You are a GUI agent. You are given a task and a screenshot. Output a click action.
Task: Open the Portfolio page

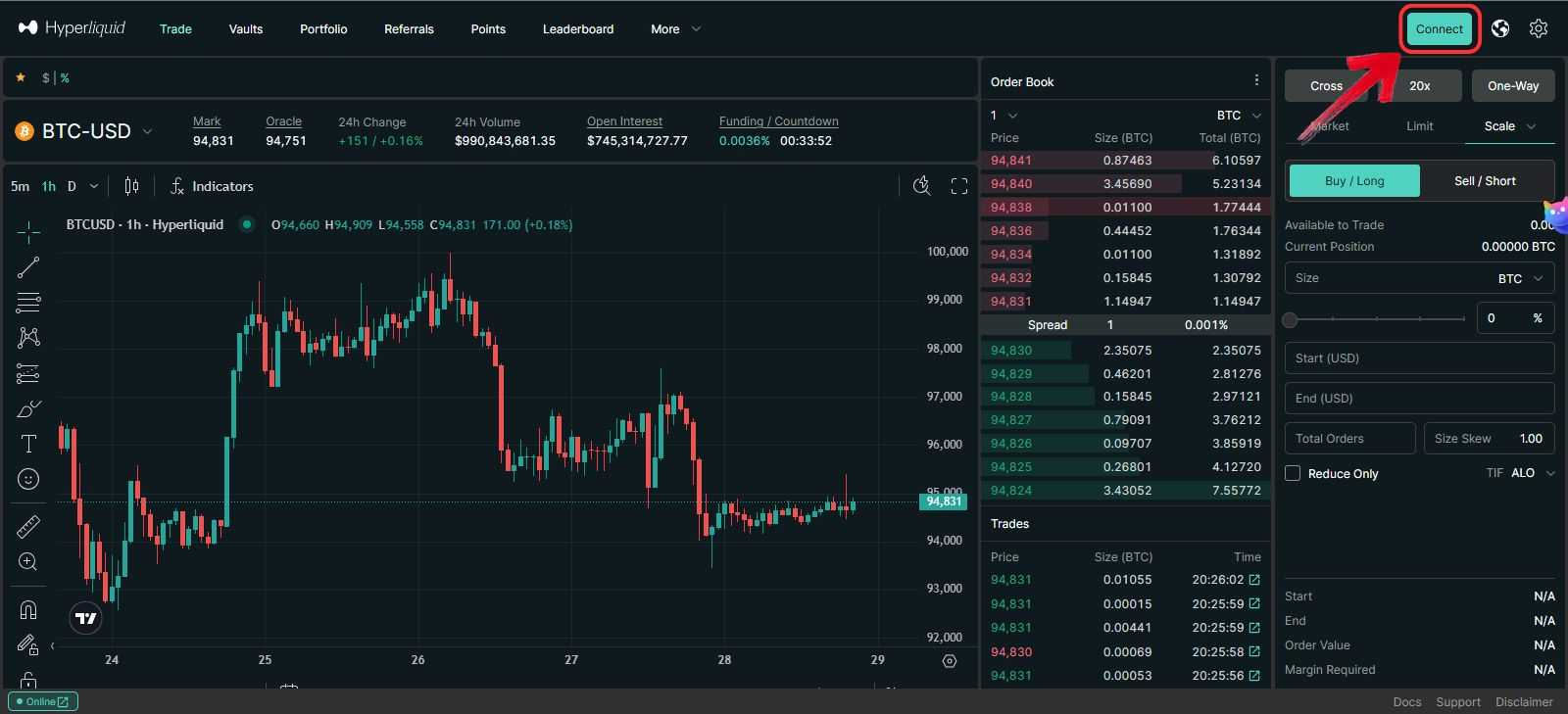(x=323, y=28)
